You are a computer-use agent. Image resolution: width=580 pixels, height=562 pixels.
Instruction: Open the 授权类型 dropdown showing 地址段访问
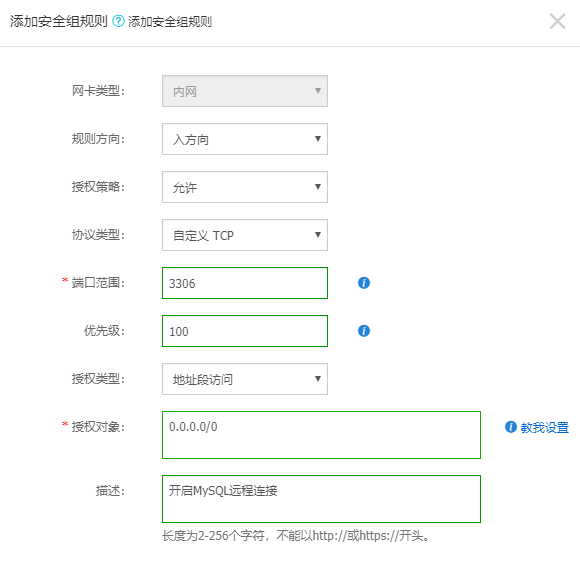[245, 379]
